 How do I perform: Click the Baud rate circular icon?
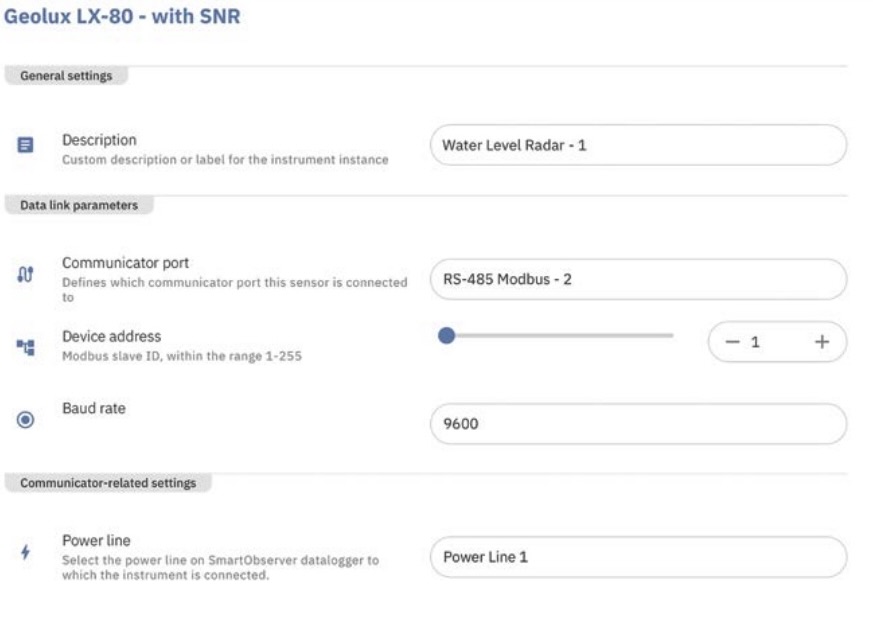(26, 421)
